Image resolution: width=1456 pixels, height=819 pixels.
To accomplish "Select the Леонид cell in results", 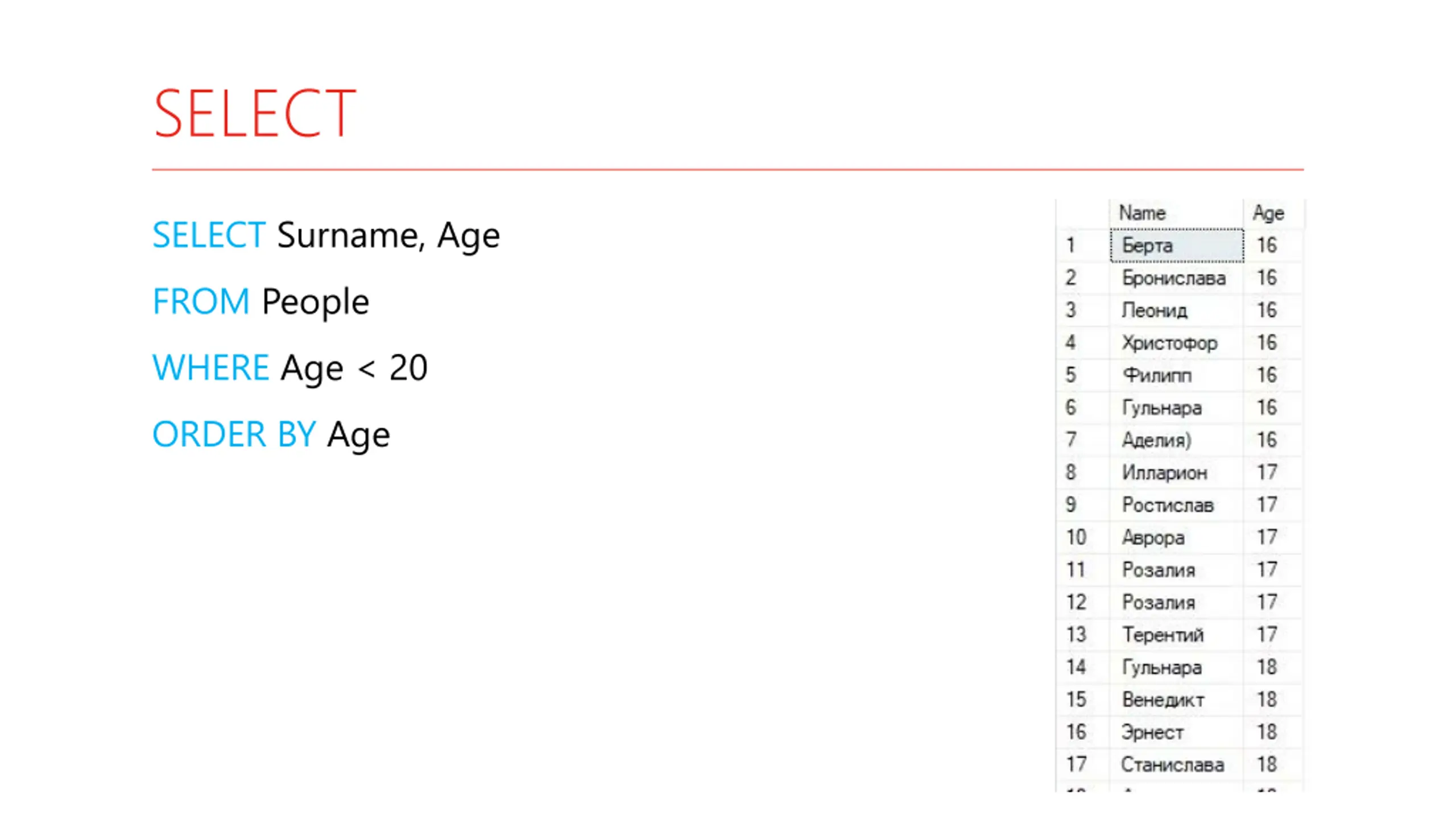I will (1176, 311).
